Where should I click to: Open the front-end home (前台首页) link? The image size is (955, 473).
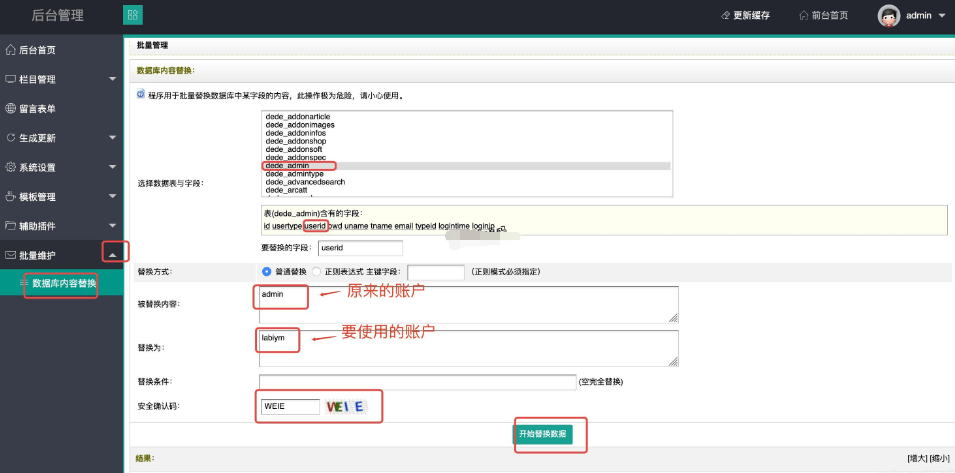[x=823, y=16]
